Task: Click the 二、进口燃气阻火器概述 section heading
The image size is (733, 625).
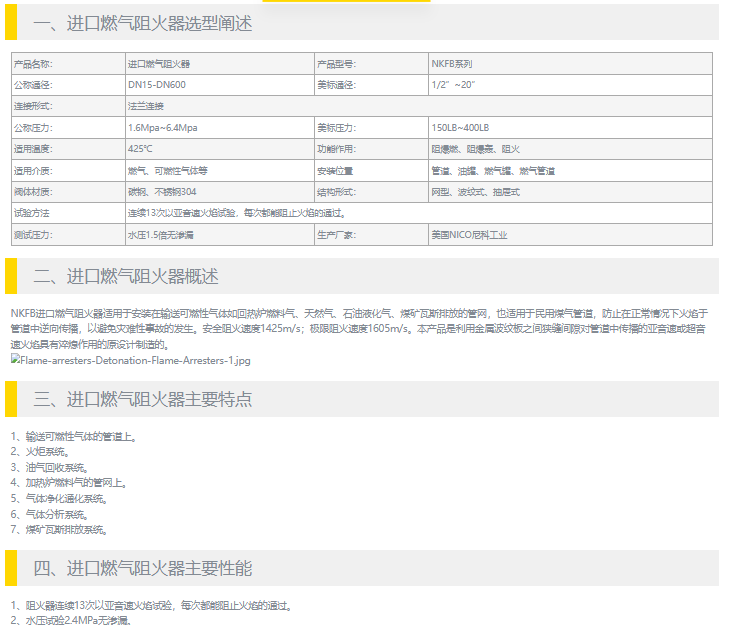Action: 126,276
